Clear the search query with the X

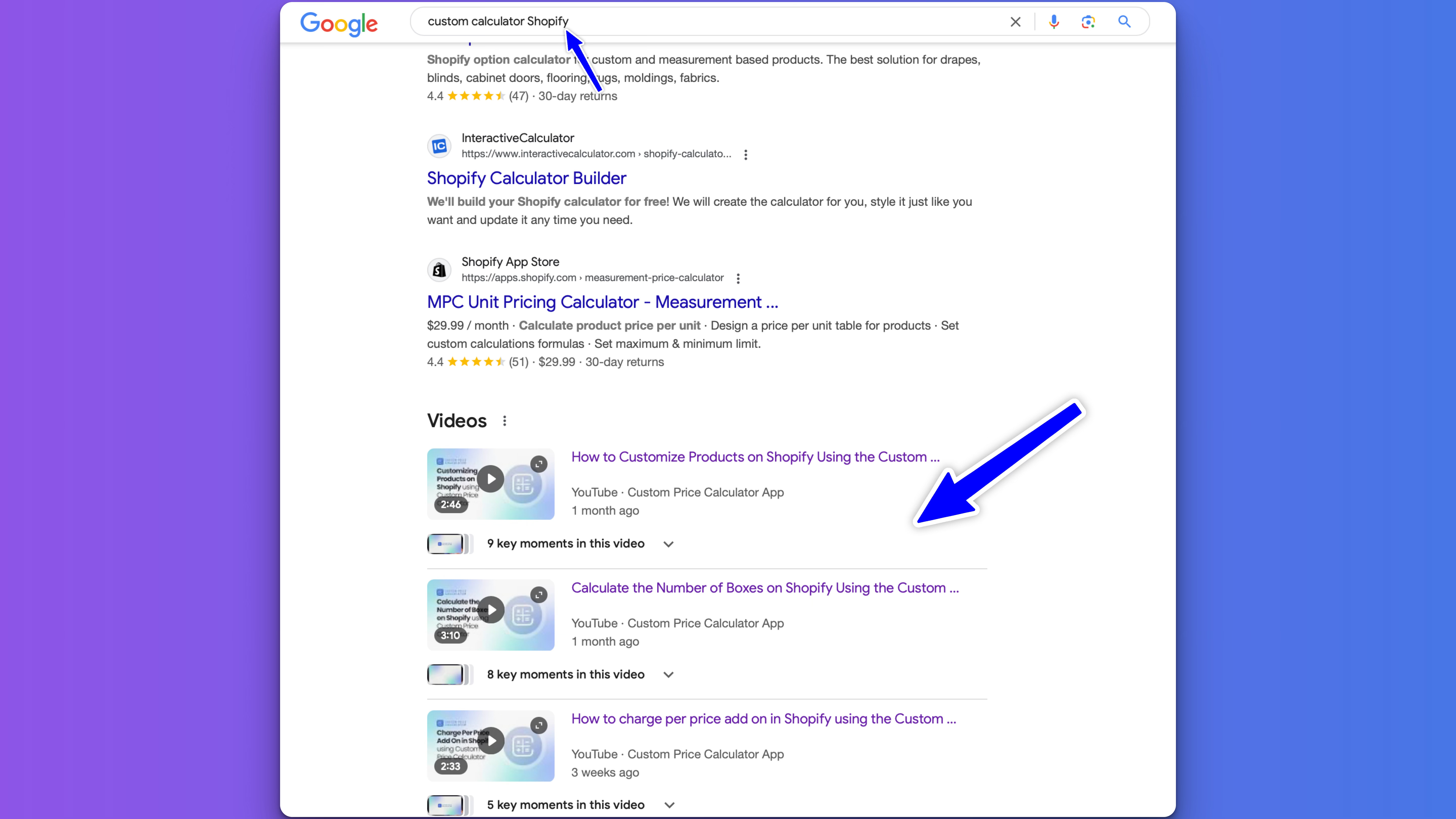point(1016,22)
